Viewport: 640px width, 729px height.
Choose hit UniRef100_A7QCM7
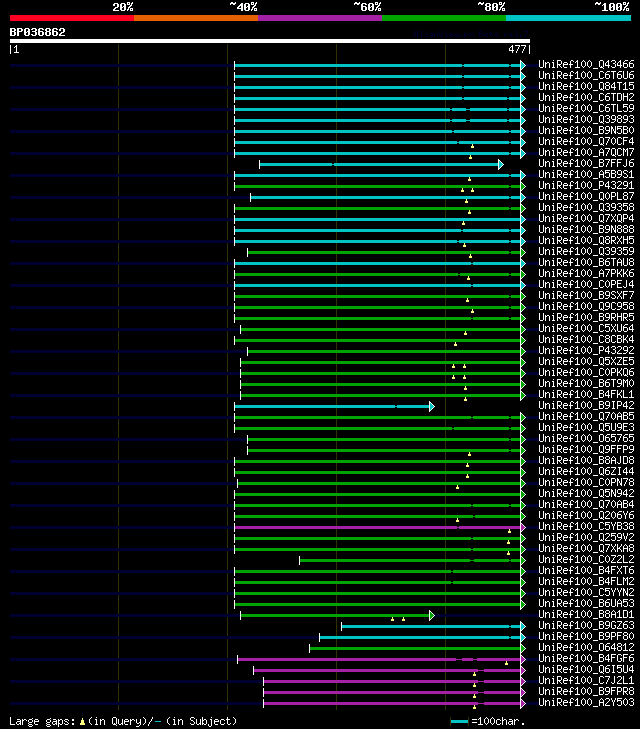pyautogui.click(x=586, y=153)
